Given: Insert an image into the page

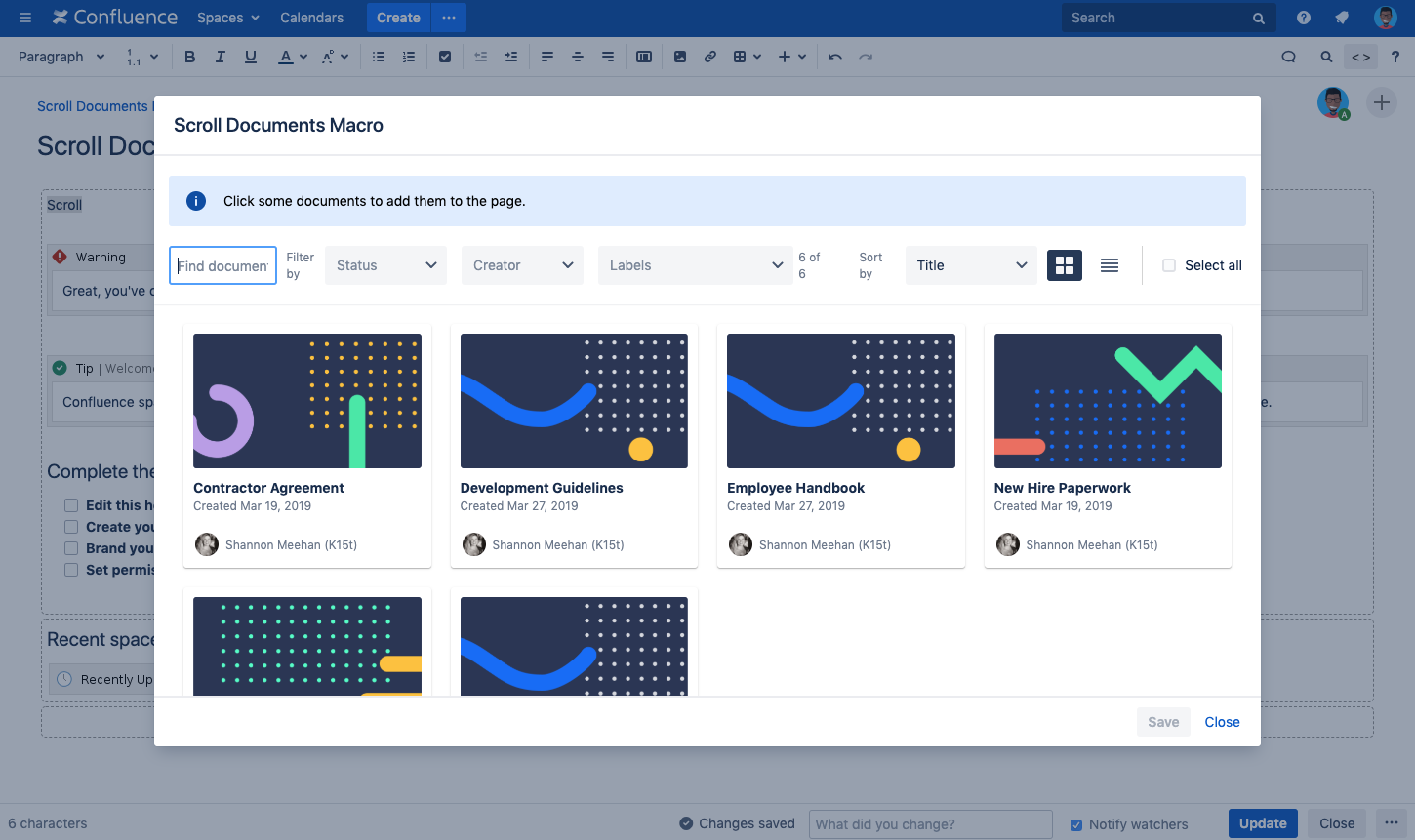Looking at the screenshot, I should click(x=679, y=56).
